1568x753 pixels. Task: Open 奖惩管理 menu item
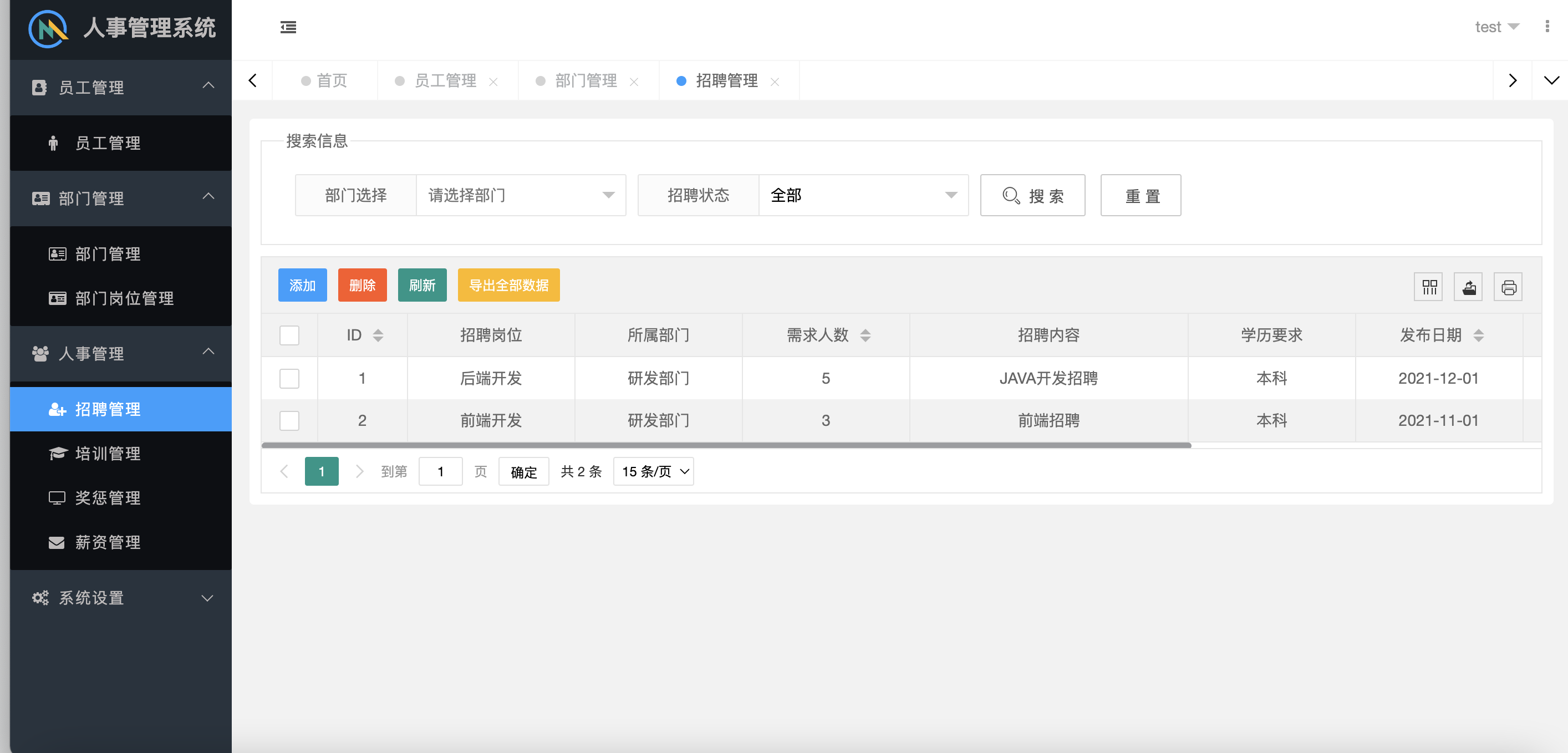point(120,497)
